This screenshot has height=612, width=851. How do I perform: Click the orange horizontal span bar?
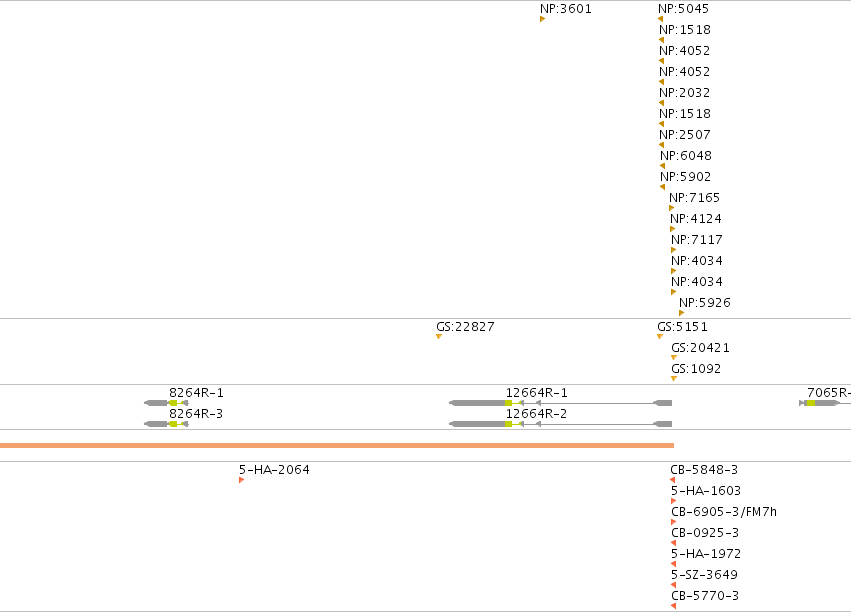(337, 445)
